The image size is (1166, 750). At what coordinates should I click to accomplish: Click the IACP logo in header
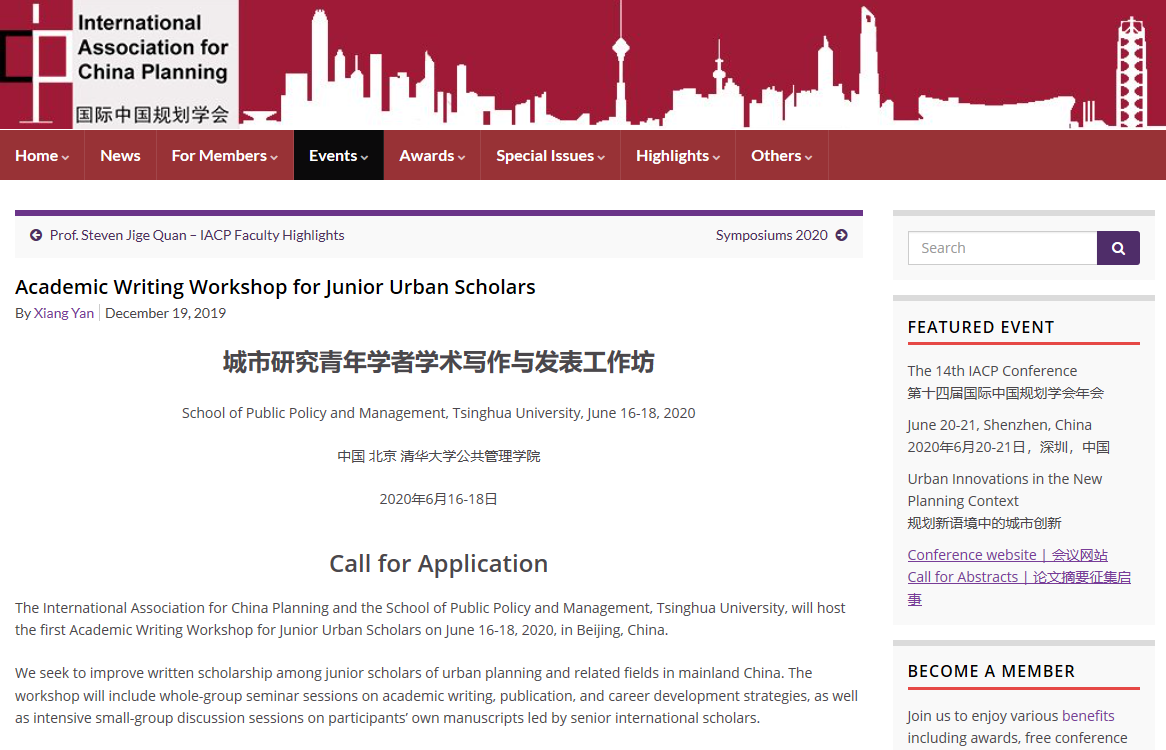(119, 64)
